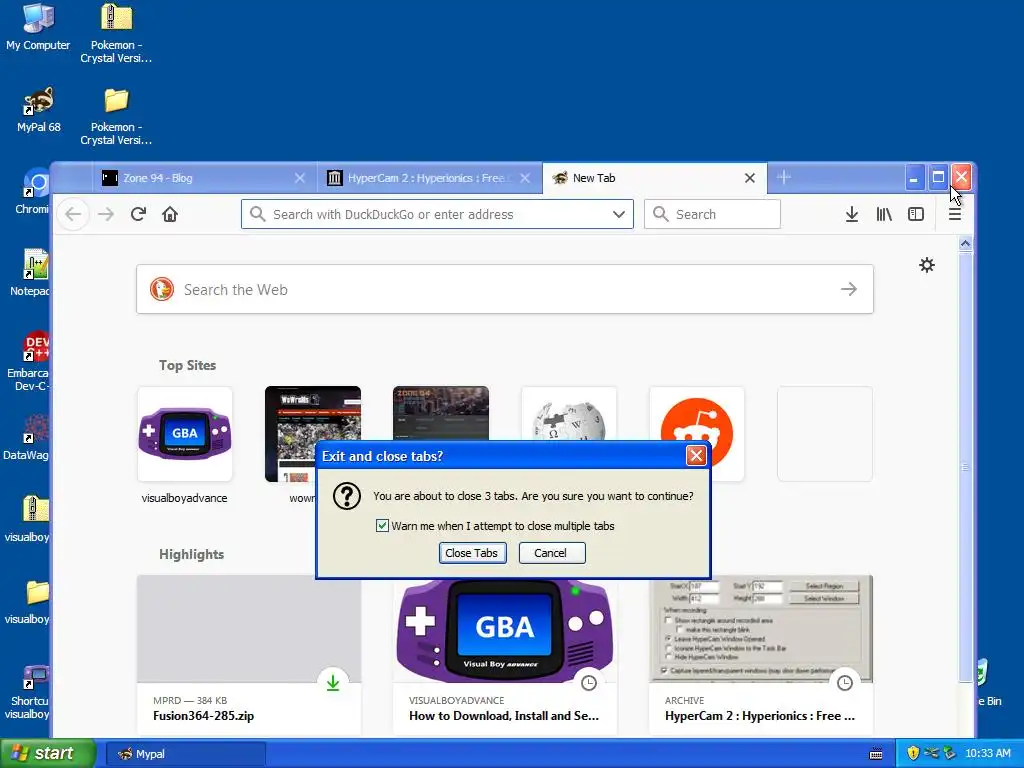
Task: Open MyPal 68 desktop shortcut
Action: 38,110
